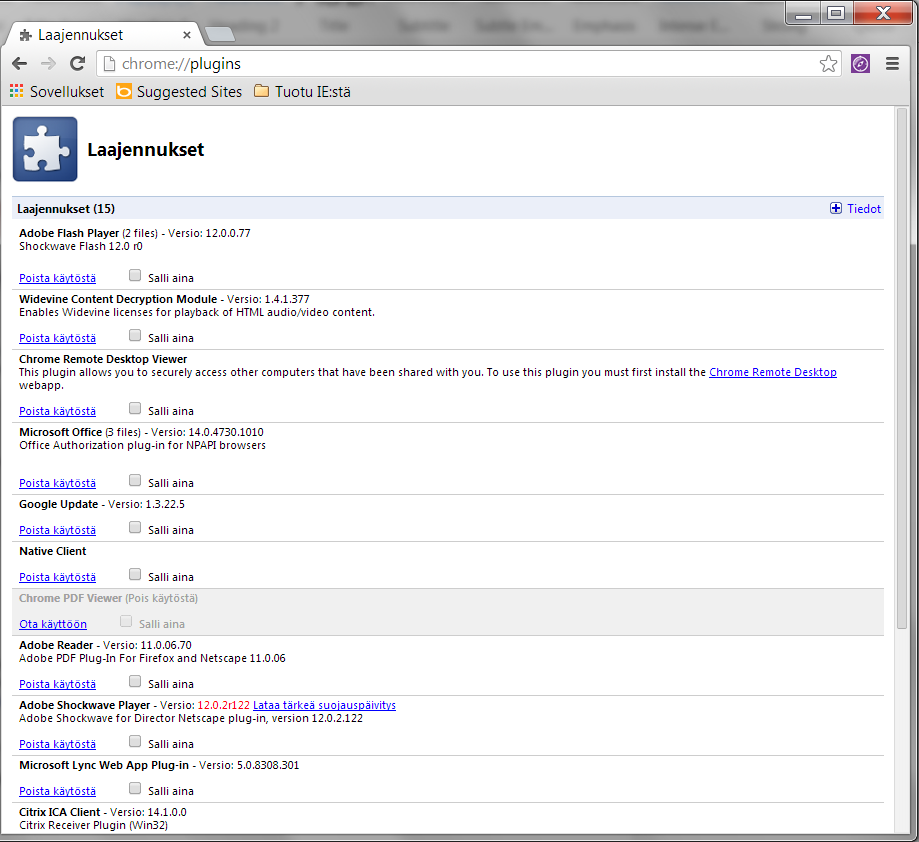Disable Adobe Flash Player via Poista käytöstä
The image size is (919, 842).
click(x=57, y=278)
